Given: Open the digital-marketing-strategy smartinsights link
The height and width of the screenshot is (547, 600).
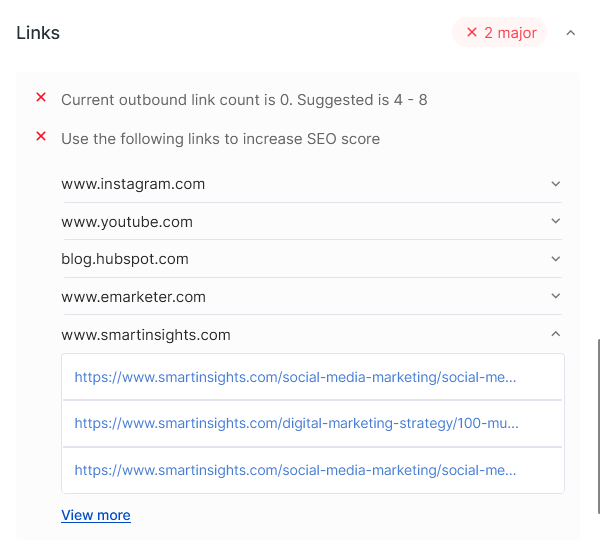Looking at the screenshot, I should pyautogui.click(x=296, y=423).
